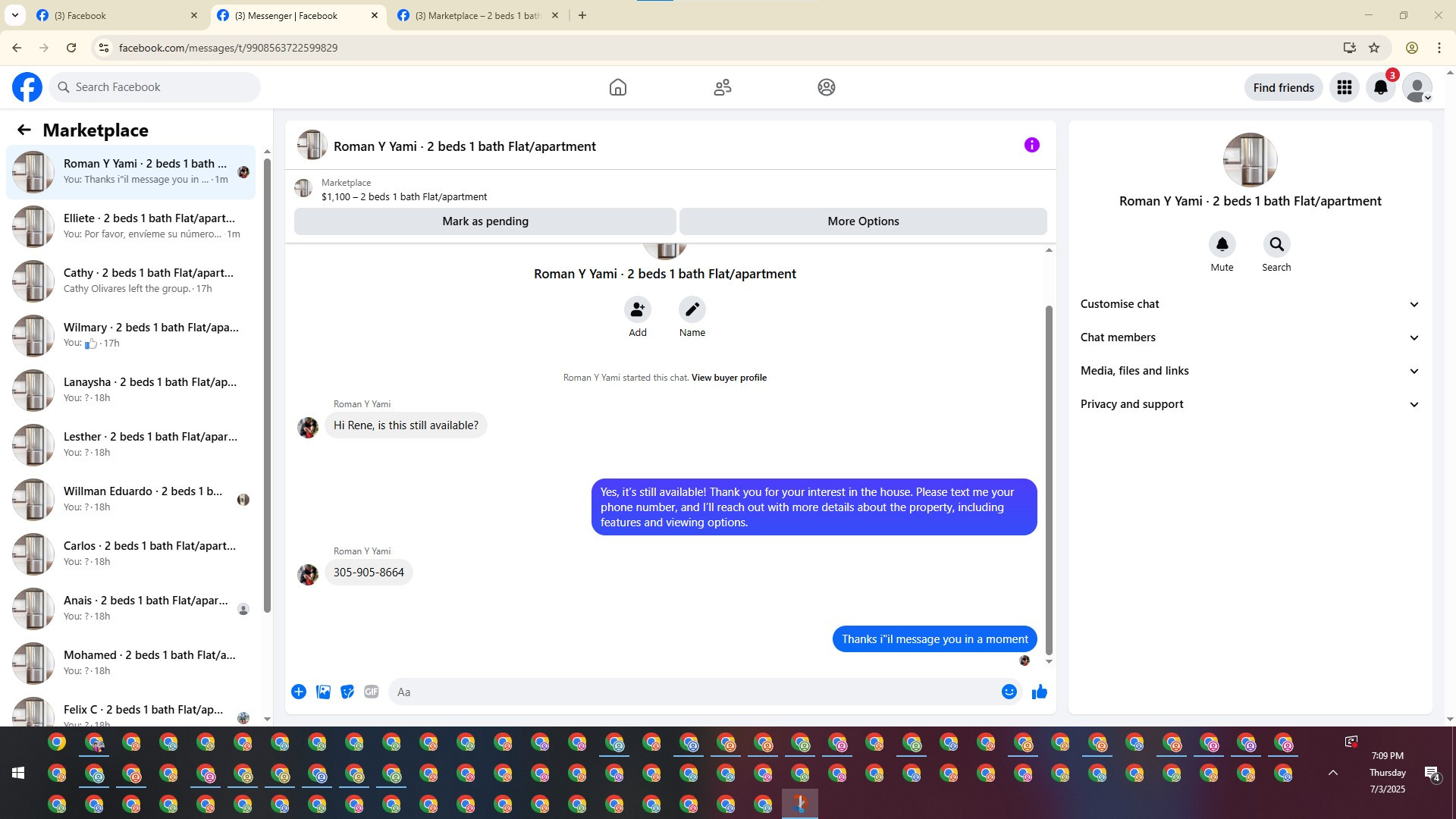Expand Customise chat section
1456x819 pixels.
pos(1249,304)
